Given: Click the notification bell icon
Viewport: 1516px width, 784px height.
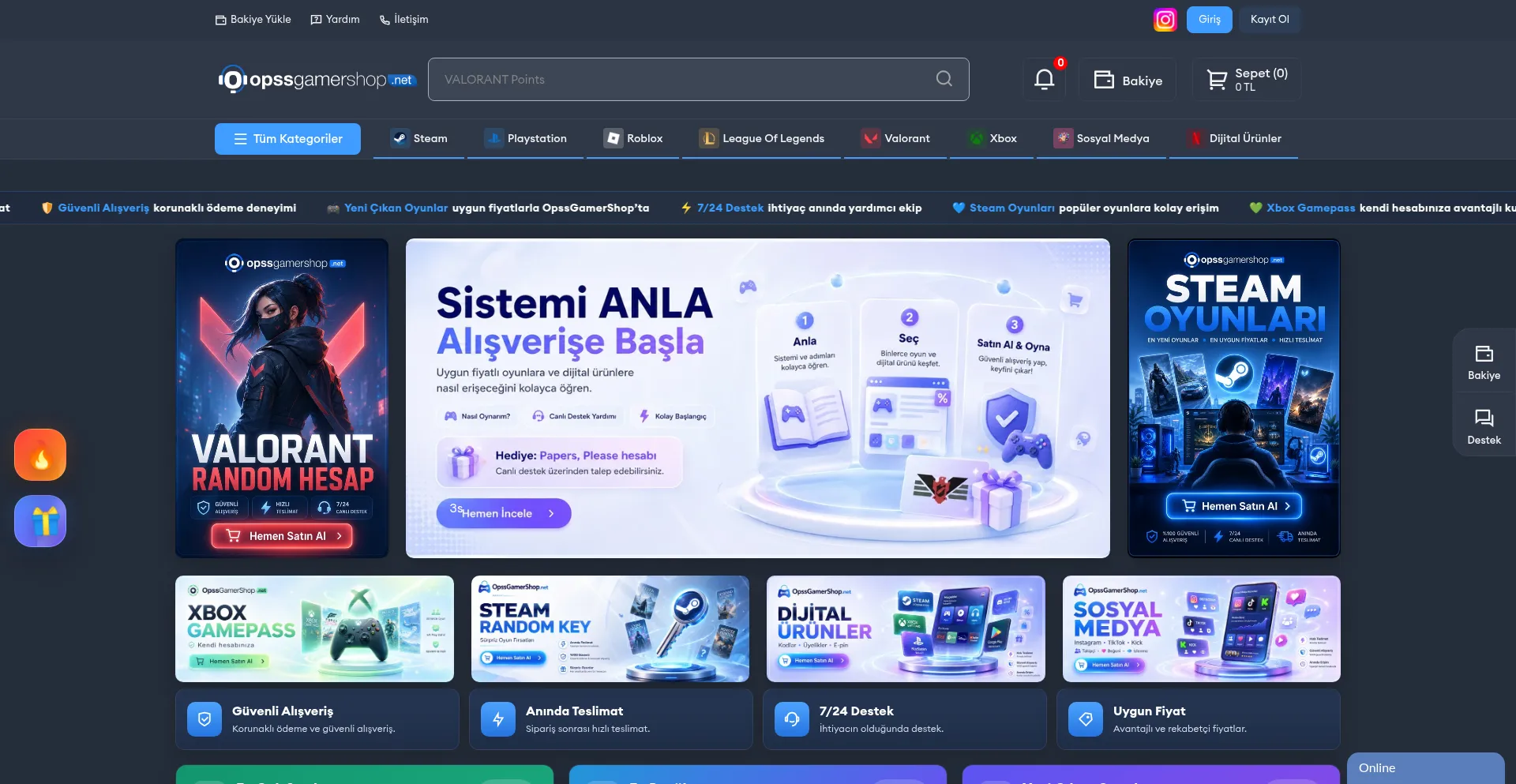Looking at the screenshot, I should point(1044,79).
